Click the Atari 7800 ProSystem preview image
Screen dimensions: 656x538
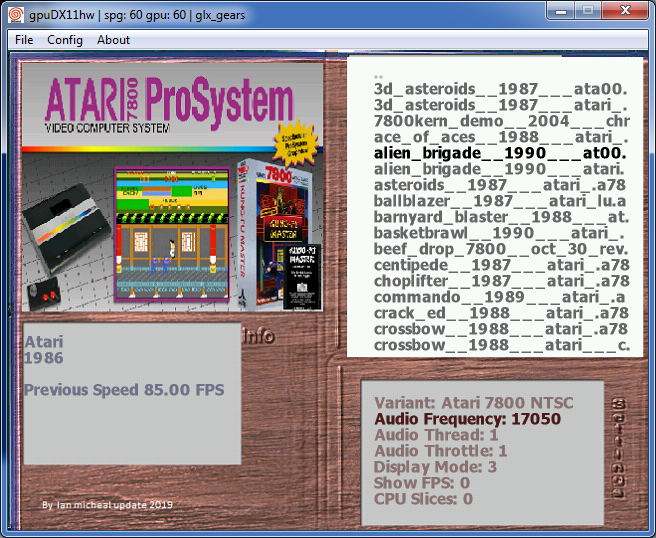172,187
